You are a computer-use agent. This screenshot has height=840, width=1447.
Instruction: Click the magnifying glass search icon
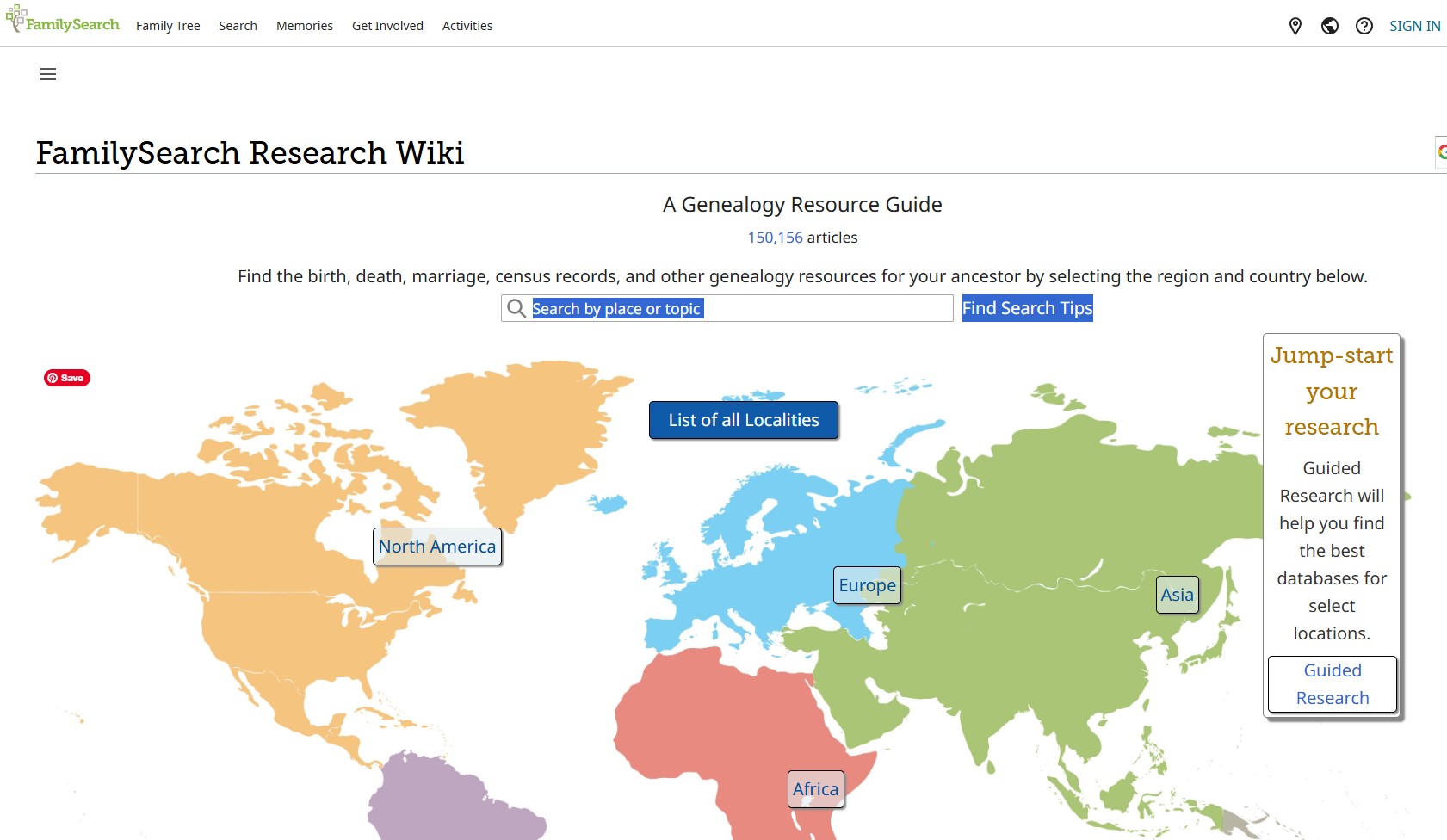(516, 308)
